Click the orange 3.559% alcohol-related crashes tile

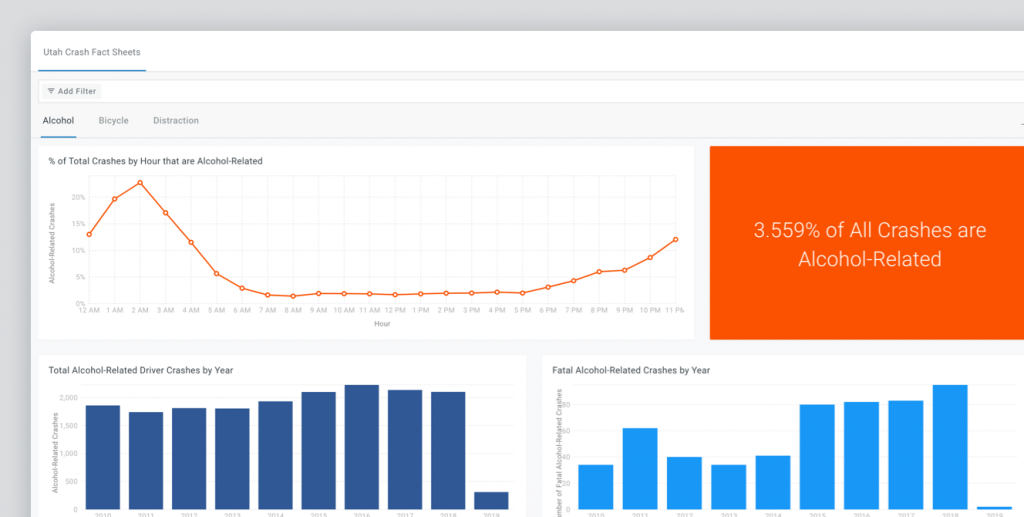868,243
